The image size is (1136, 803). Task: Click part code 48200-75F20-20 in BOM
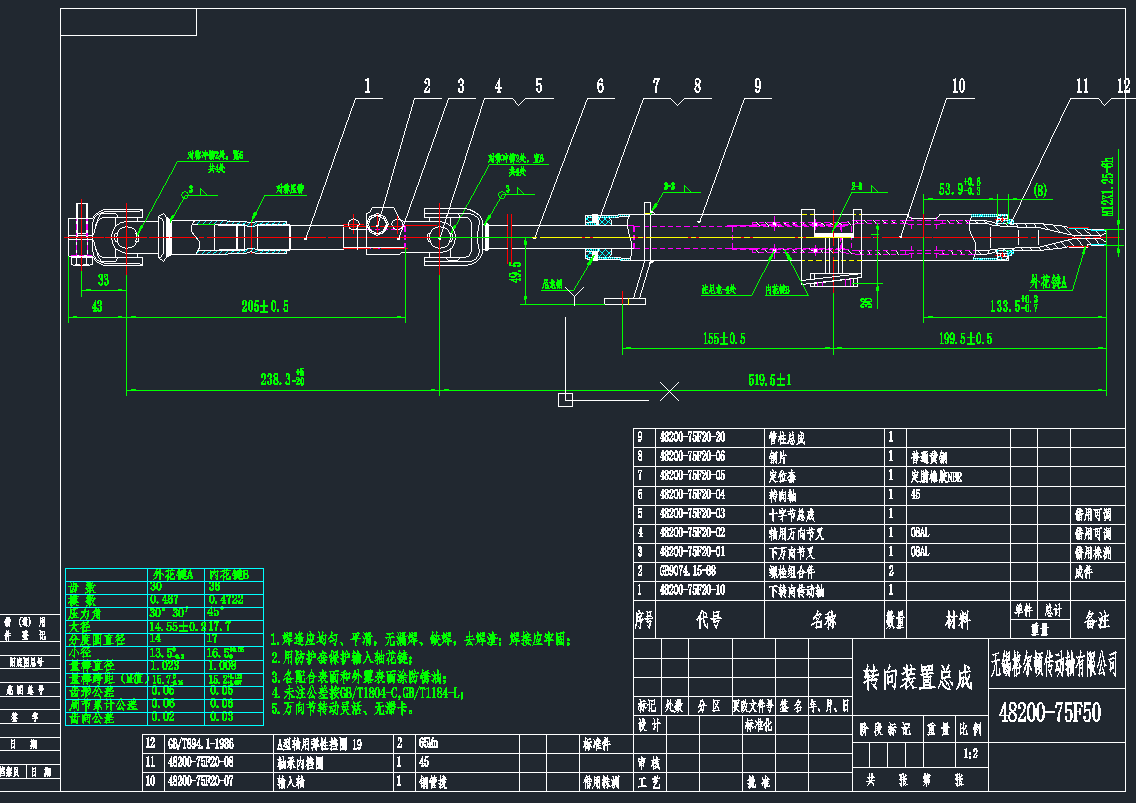(692, 438)
